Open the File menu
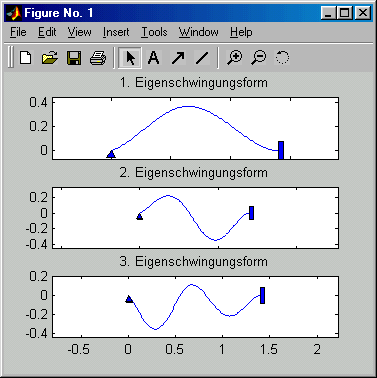Screen dimensions: 377x378 pyautogui.click(x=18, y=32)
